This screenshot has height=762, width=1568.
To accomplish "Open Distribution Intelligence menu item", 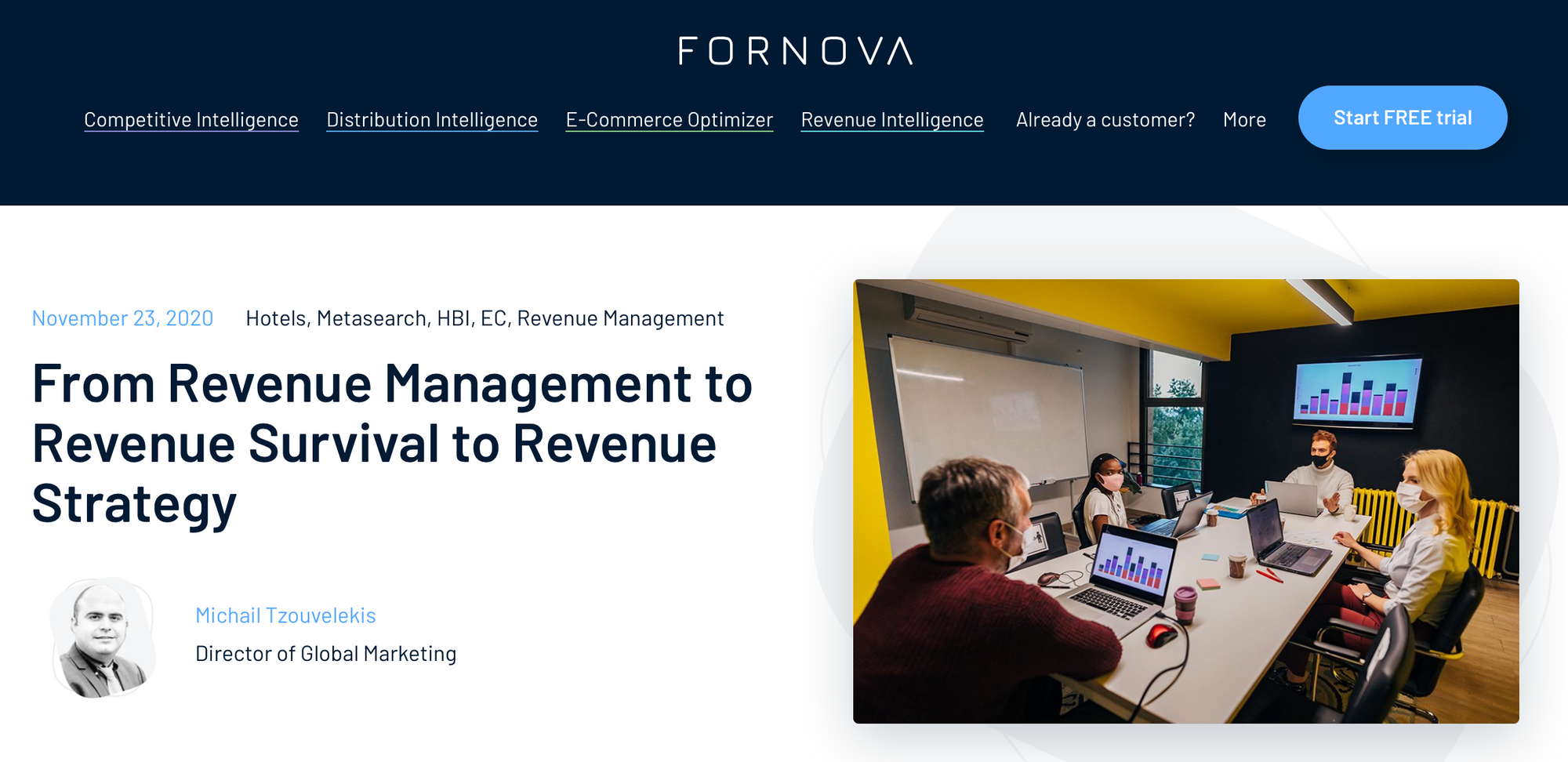I will point(432,119).
